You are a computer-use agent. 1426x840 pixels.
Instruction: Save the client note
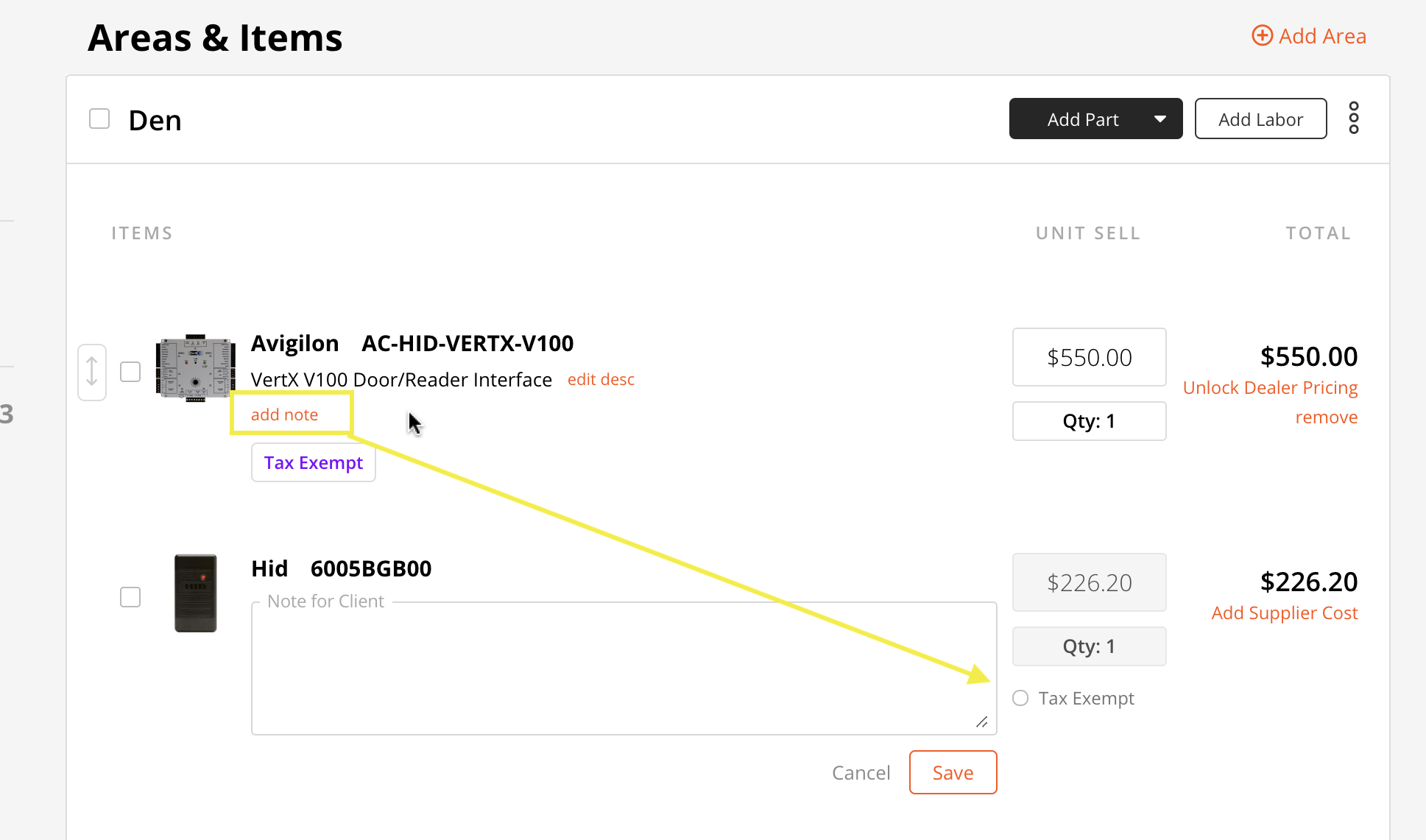(953, 772)
